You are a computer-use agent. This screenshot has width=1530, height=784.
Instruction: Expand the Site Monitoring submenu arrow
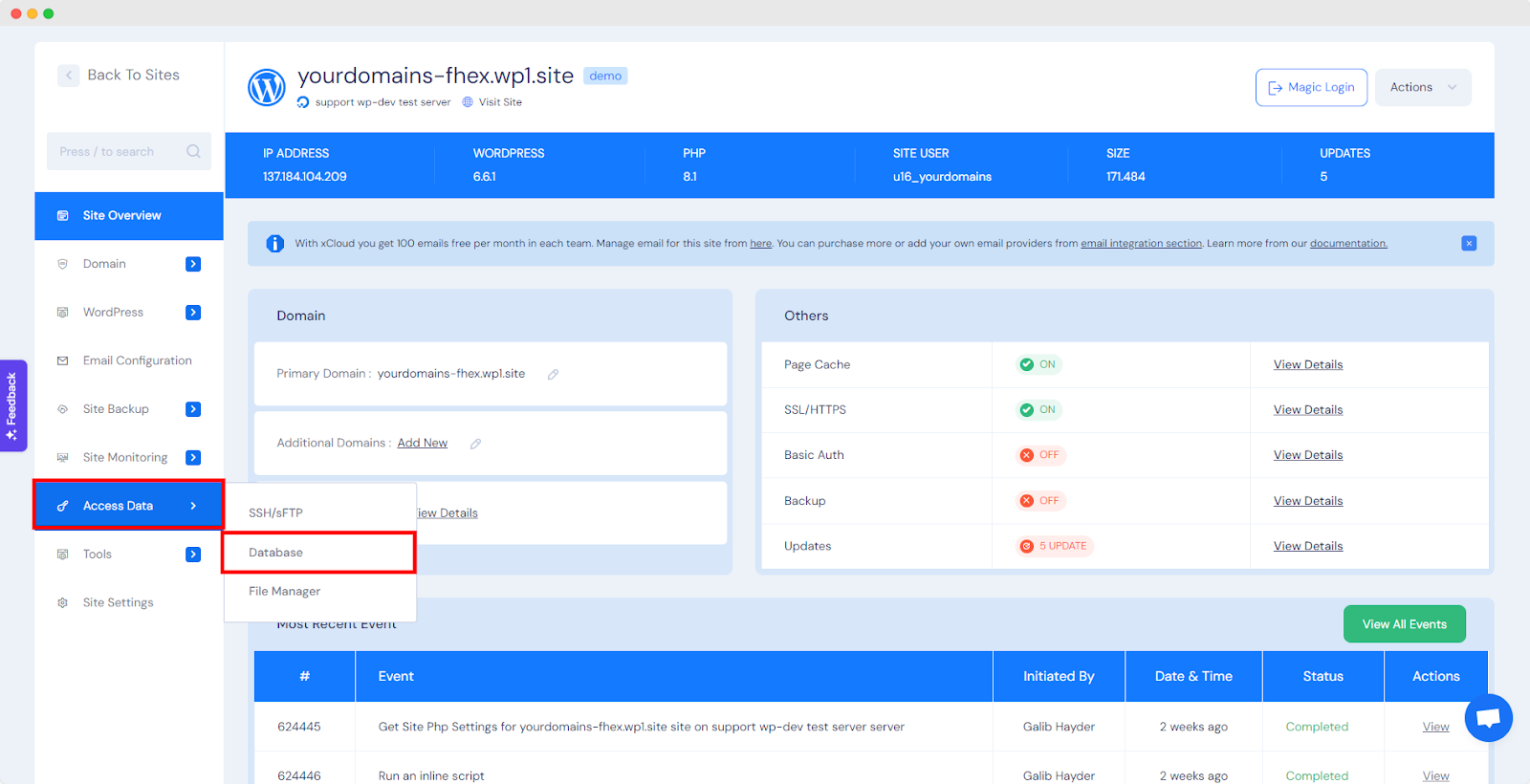[x=193, y=458]
